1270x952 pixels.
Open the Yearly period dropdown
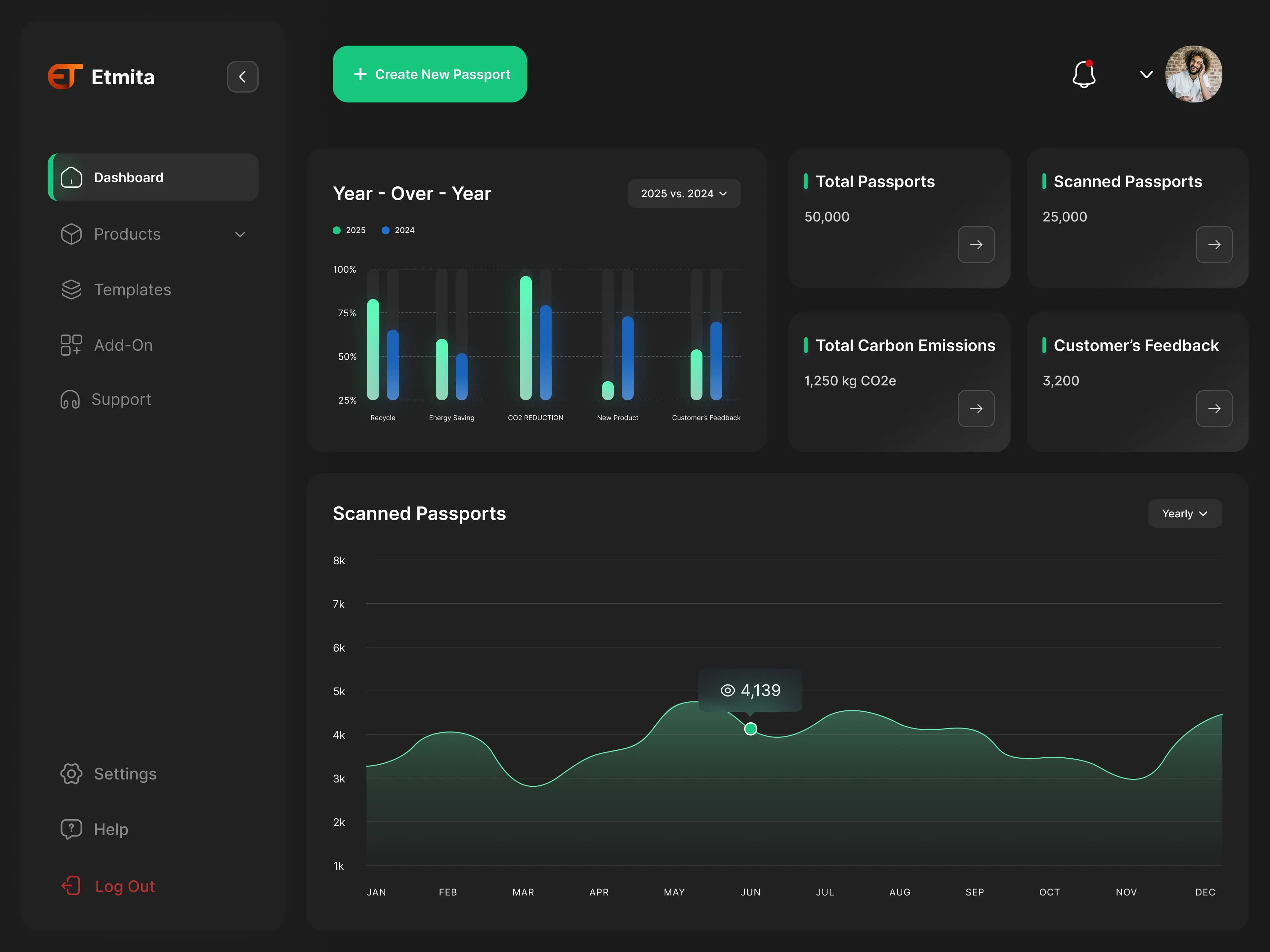point(1184,514)
